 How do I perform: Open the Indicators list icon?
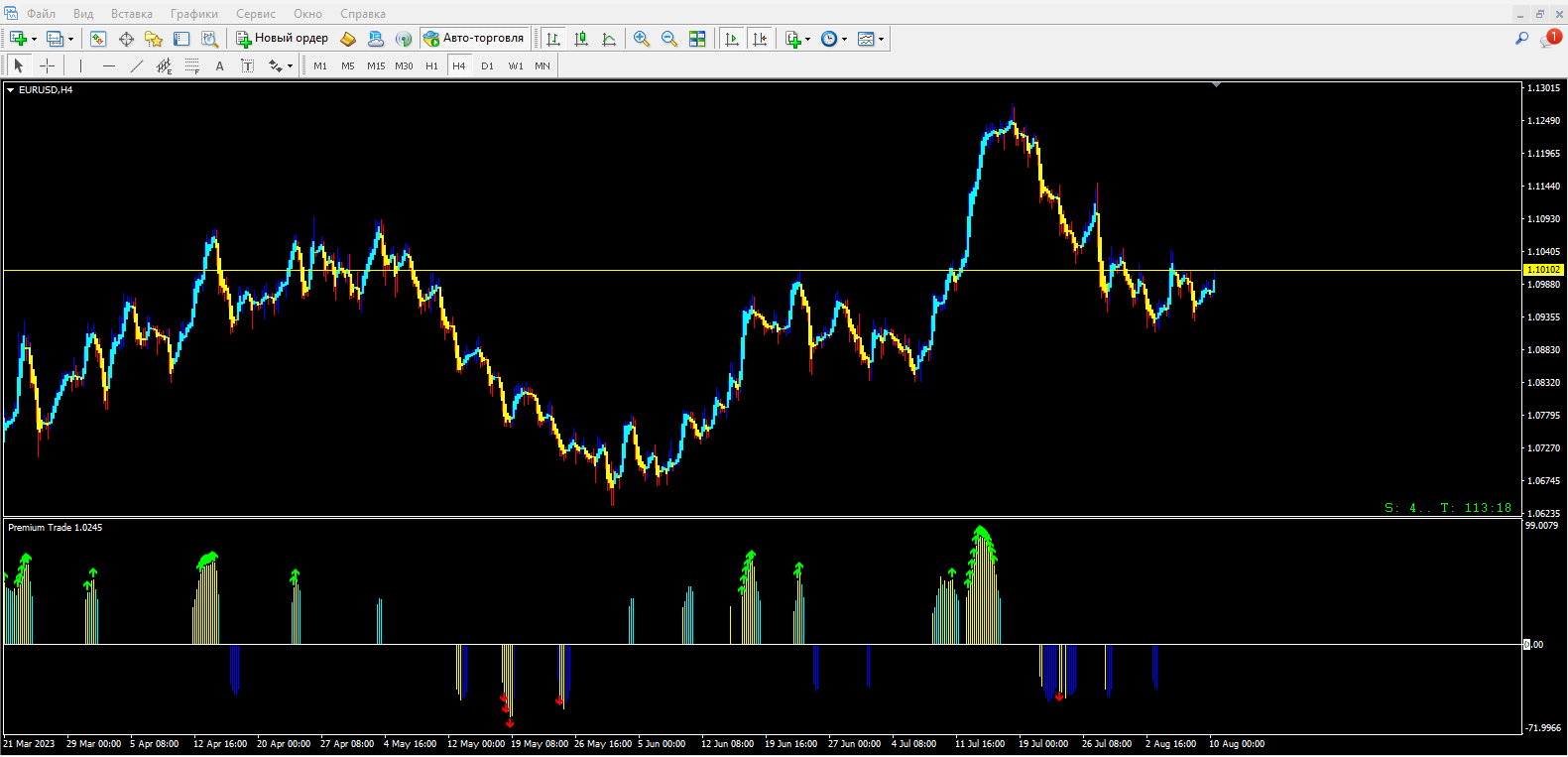pyautogui.click(x=792, y=39)
